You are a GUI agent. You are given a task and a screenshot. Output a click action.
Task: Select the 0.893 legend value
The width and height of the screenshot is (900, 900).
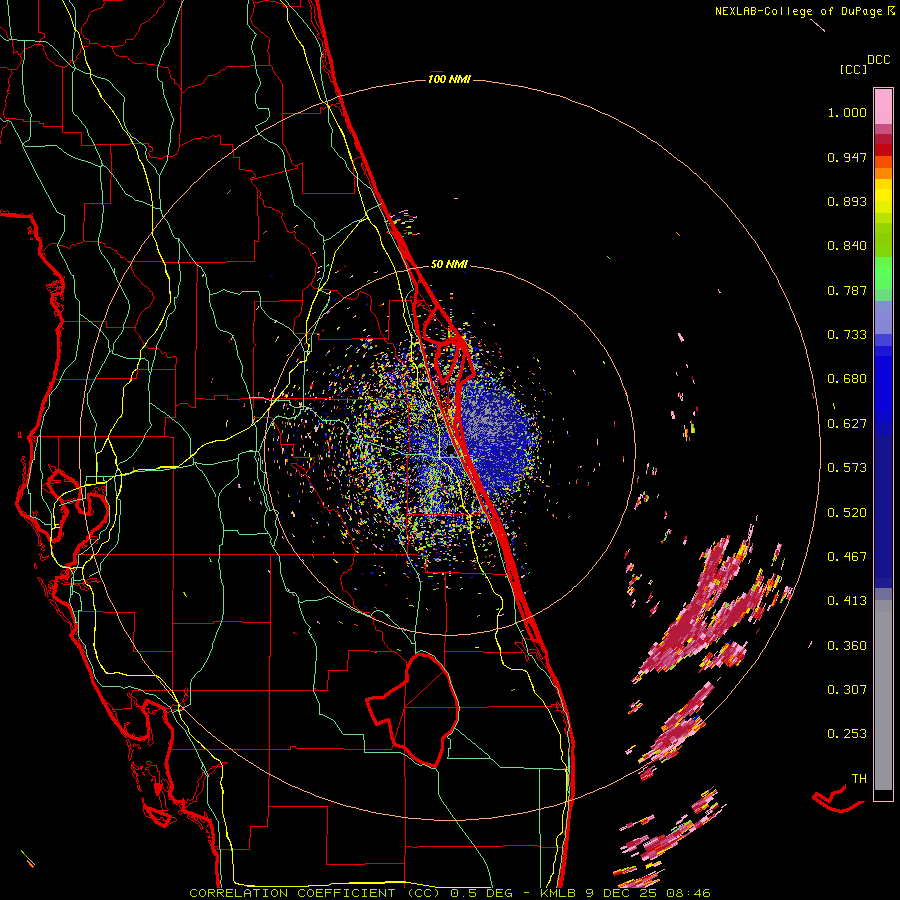[847, 201]
